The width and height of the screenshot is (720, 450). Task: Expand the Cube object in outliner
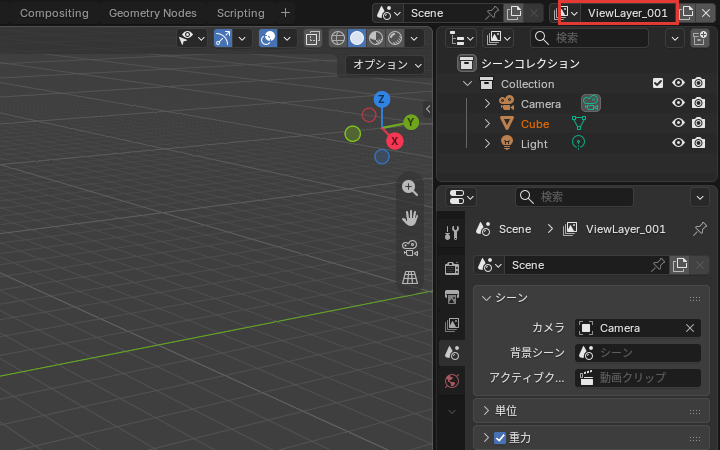(x=487, y=124)
